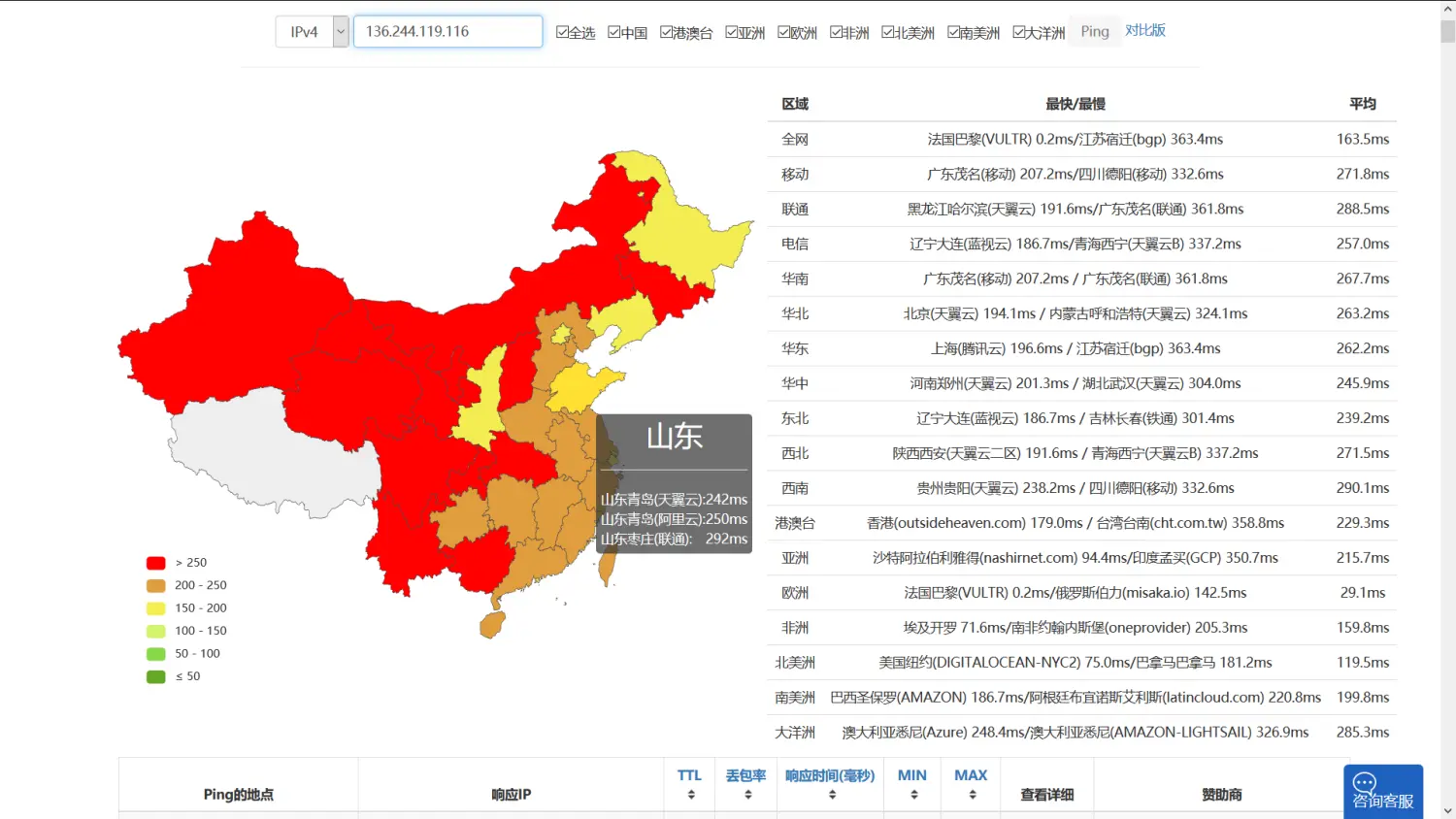This screenshot has height=819, width=1456.
Task: Toggle the 全选 checkbox
Action: point(562,32)
